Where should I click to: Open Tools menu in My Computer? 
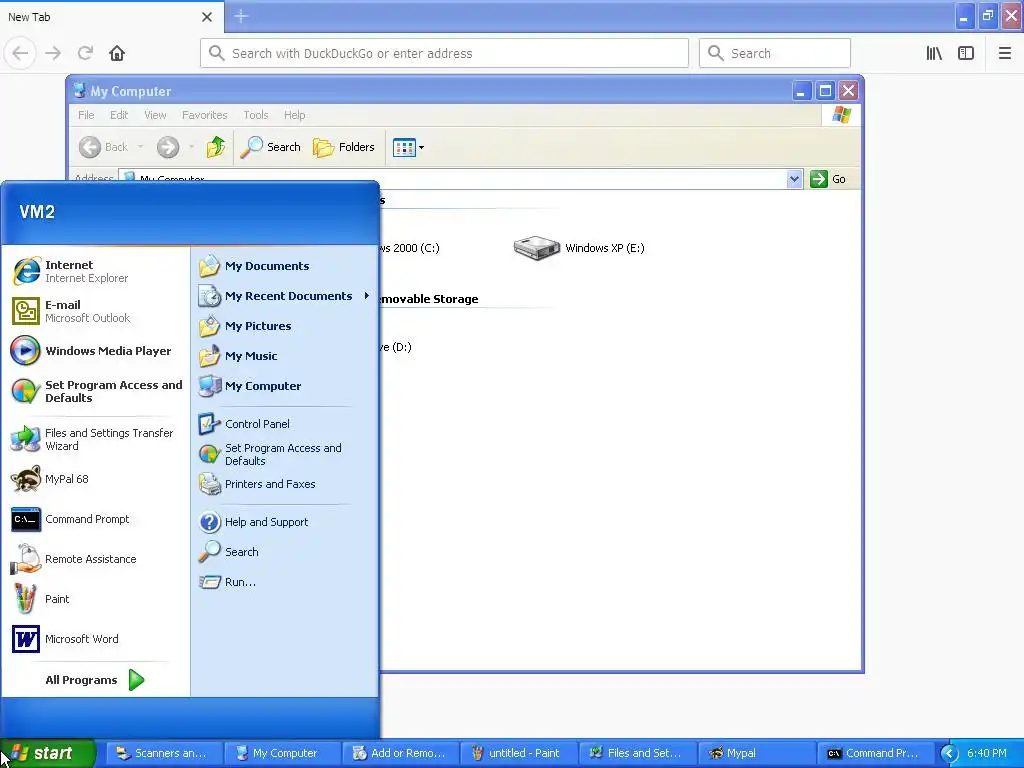[255, 115]
